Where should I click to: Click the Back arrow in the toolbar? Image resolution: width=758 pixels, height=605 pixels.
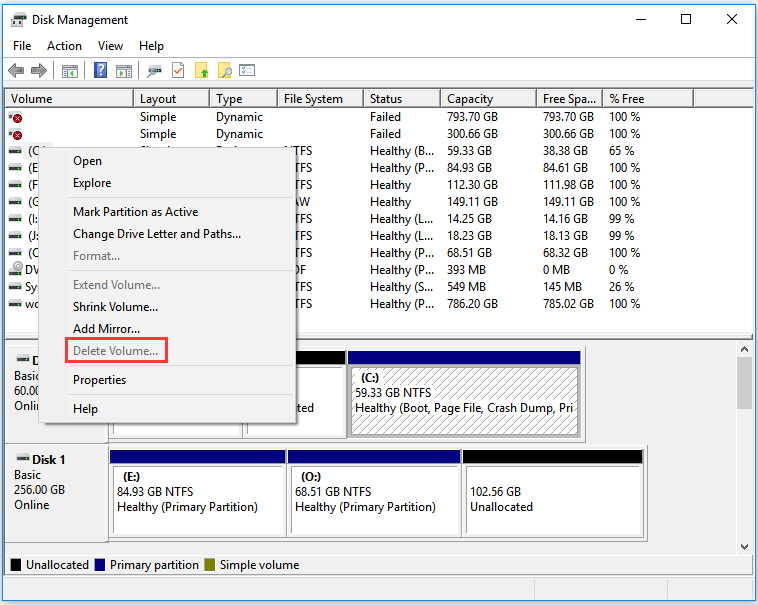tap(16, 71)
